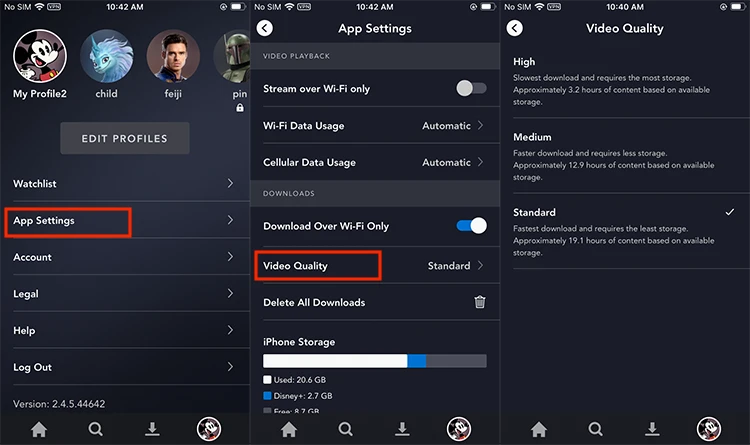Select High video quality option
Screen dimensions: 750x445
click(625, 81)
